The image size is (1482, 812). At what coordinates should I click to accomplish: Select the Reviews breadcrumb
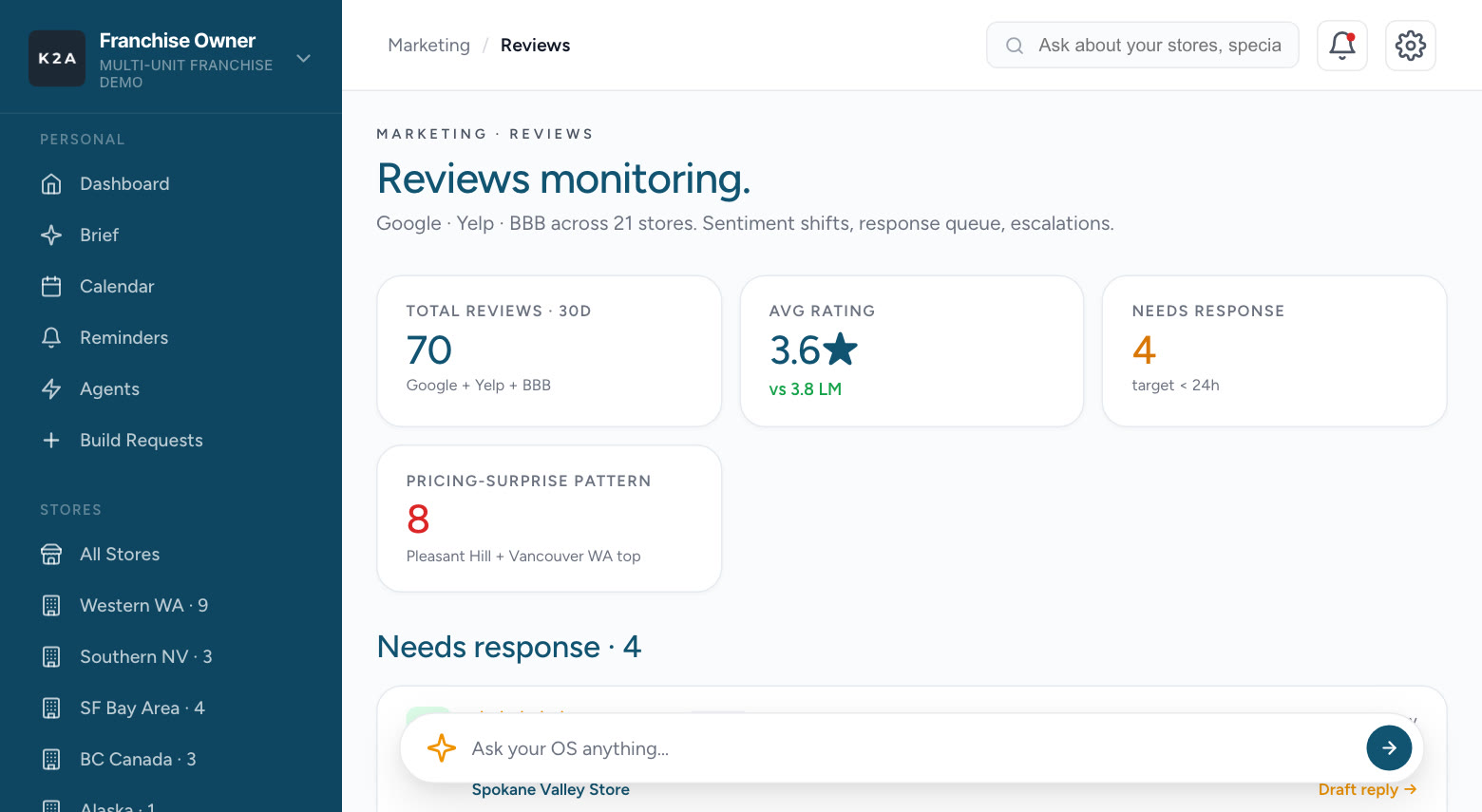click(535, 46)
